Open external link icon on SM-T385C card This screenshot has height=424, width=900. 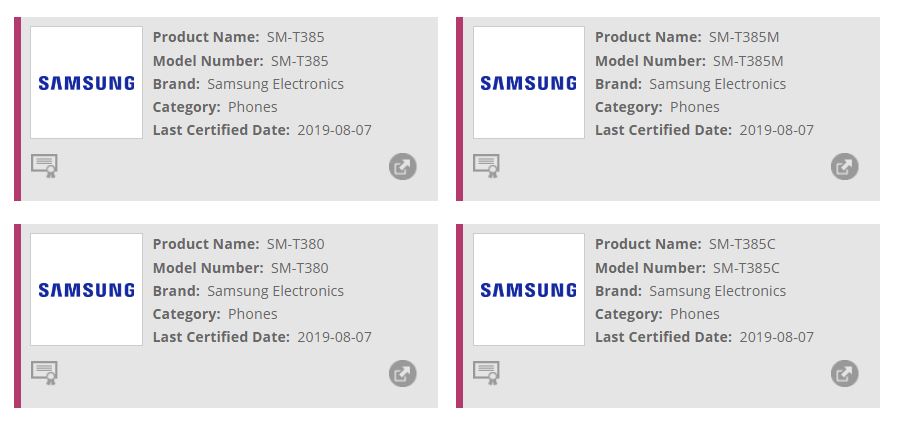click(x=844, y=374)
